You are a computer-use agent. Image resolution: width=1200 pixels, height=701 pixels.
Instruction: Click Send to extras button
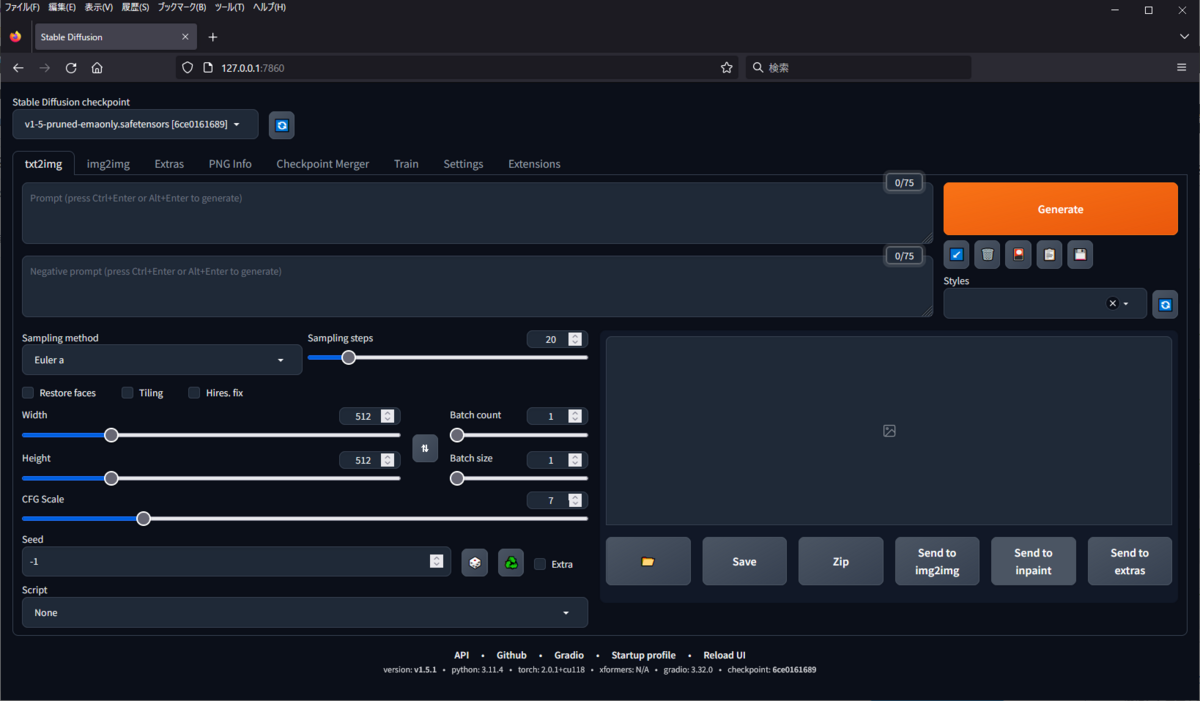click(1130, 561)
